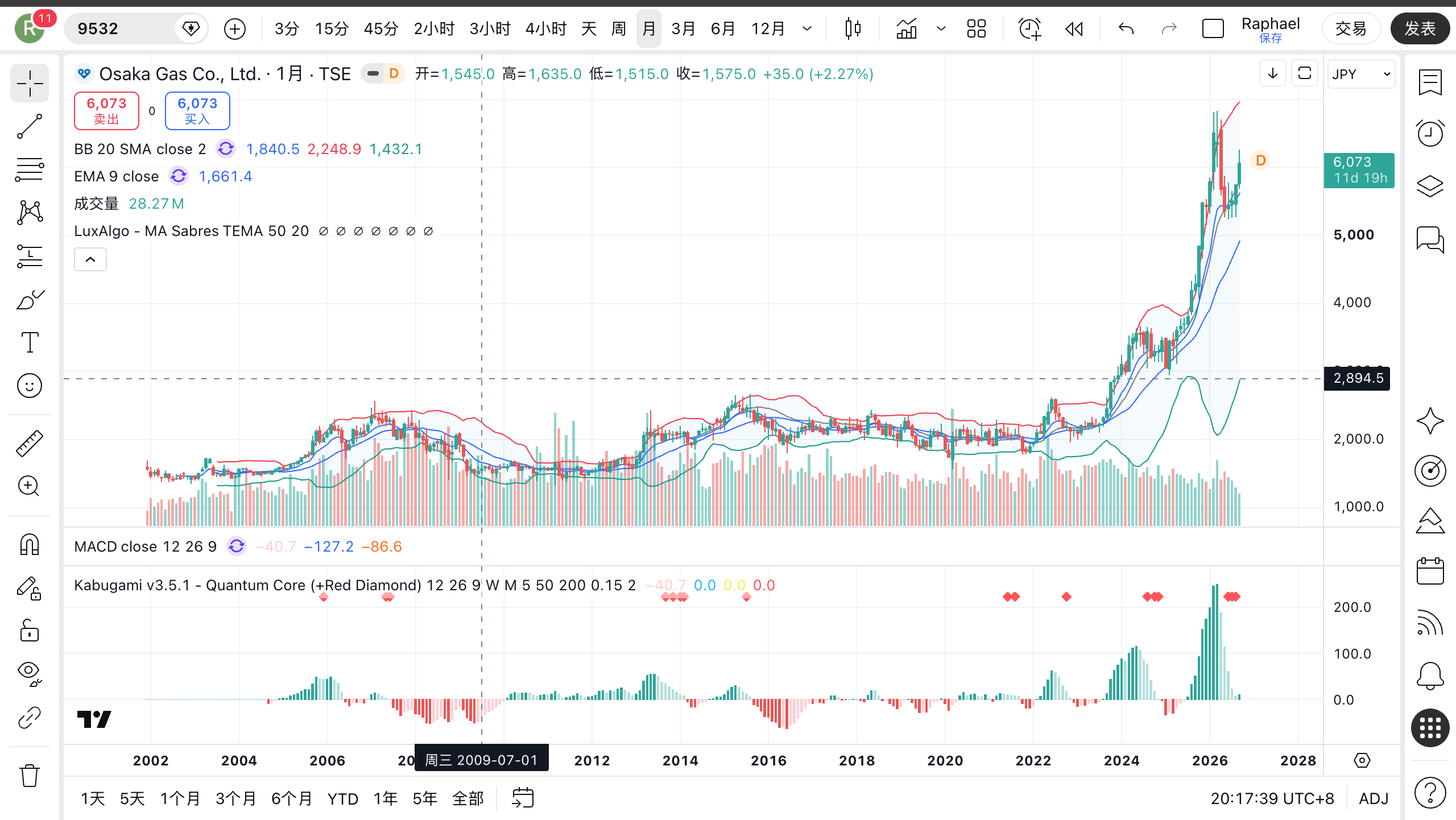Select the EMA 9 close indicator
This screenshot has height=820, width=1456.
pyautogui.click(x=116, y=176)
